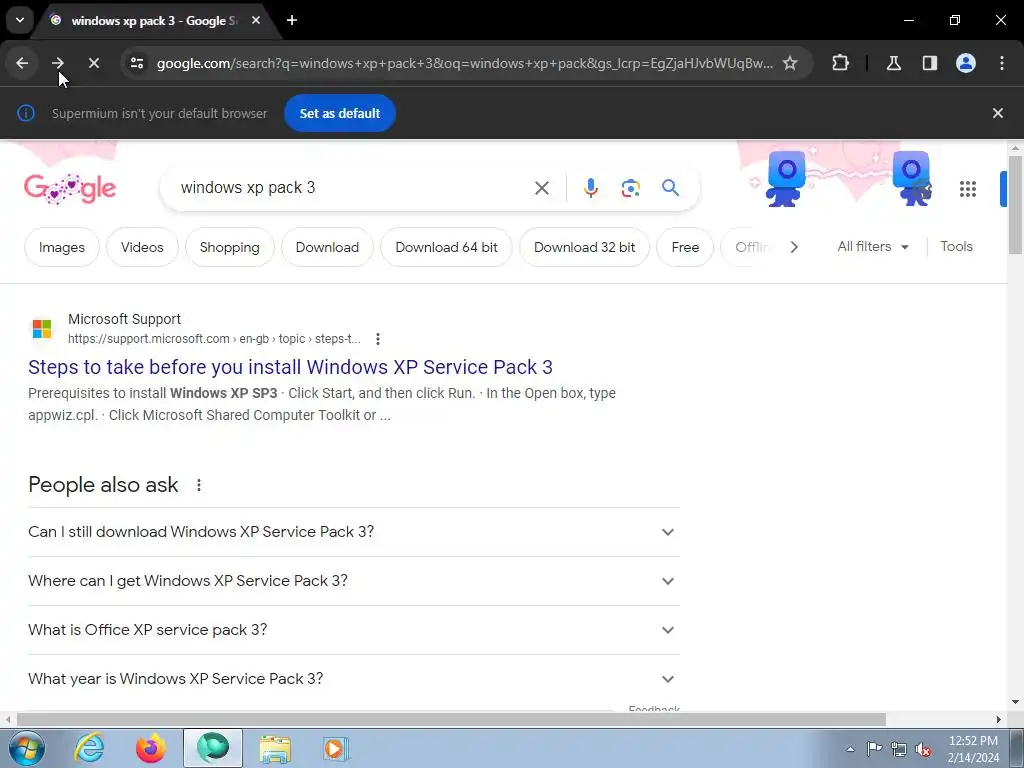The width and height of the screenshot is (1024, 768).
Task: Apply the Download filter chip
Action: point(327,248)
